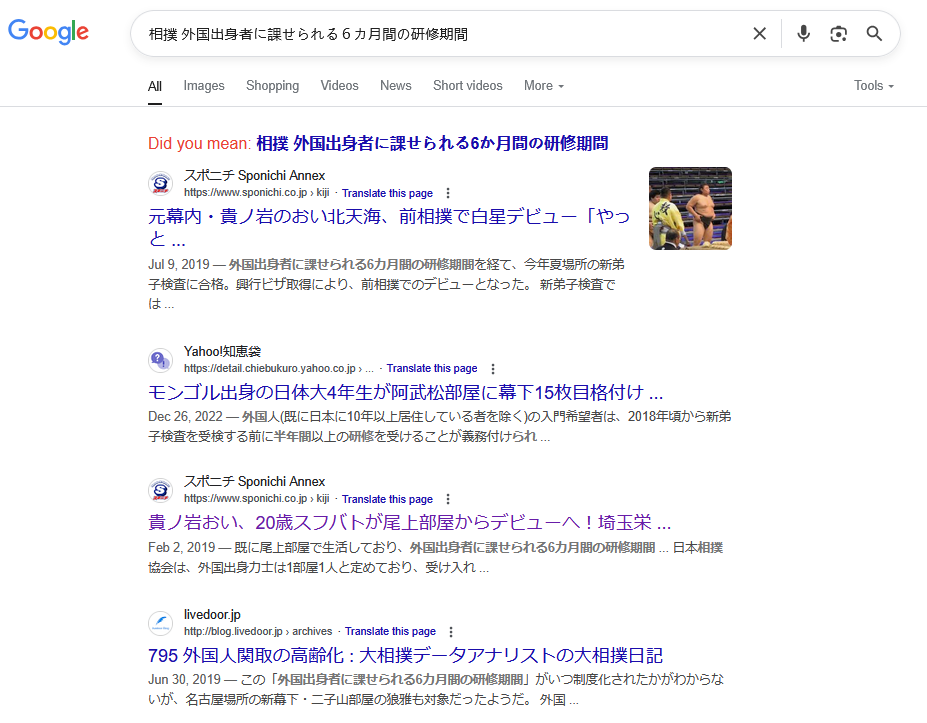
Task: Click URL https://detail.chiebukuro.yahoo.co.jp
Action: [x=279, y=368]
